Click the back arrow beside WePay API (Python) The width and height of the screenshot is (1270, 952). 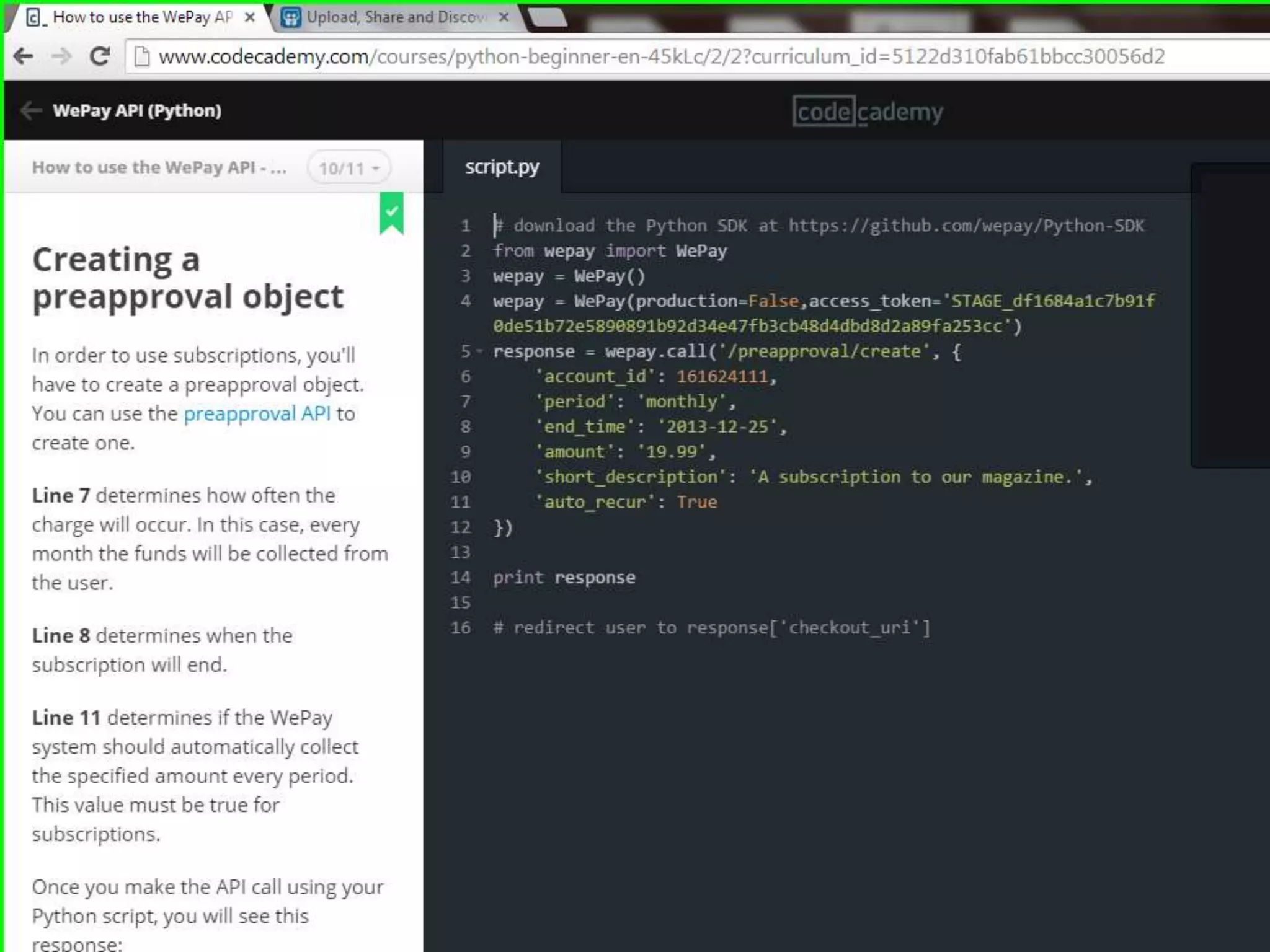point(31,111)
